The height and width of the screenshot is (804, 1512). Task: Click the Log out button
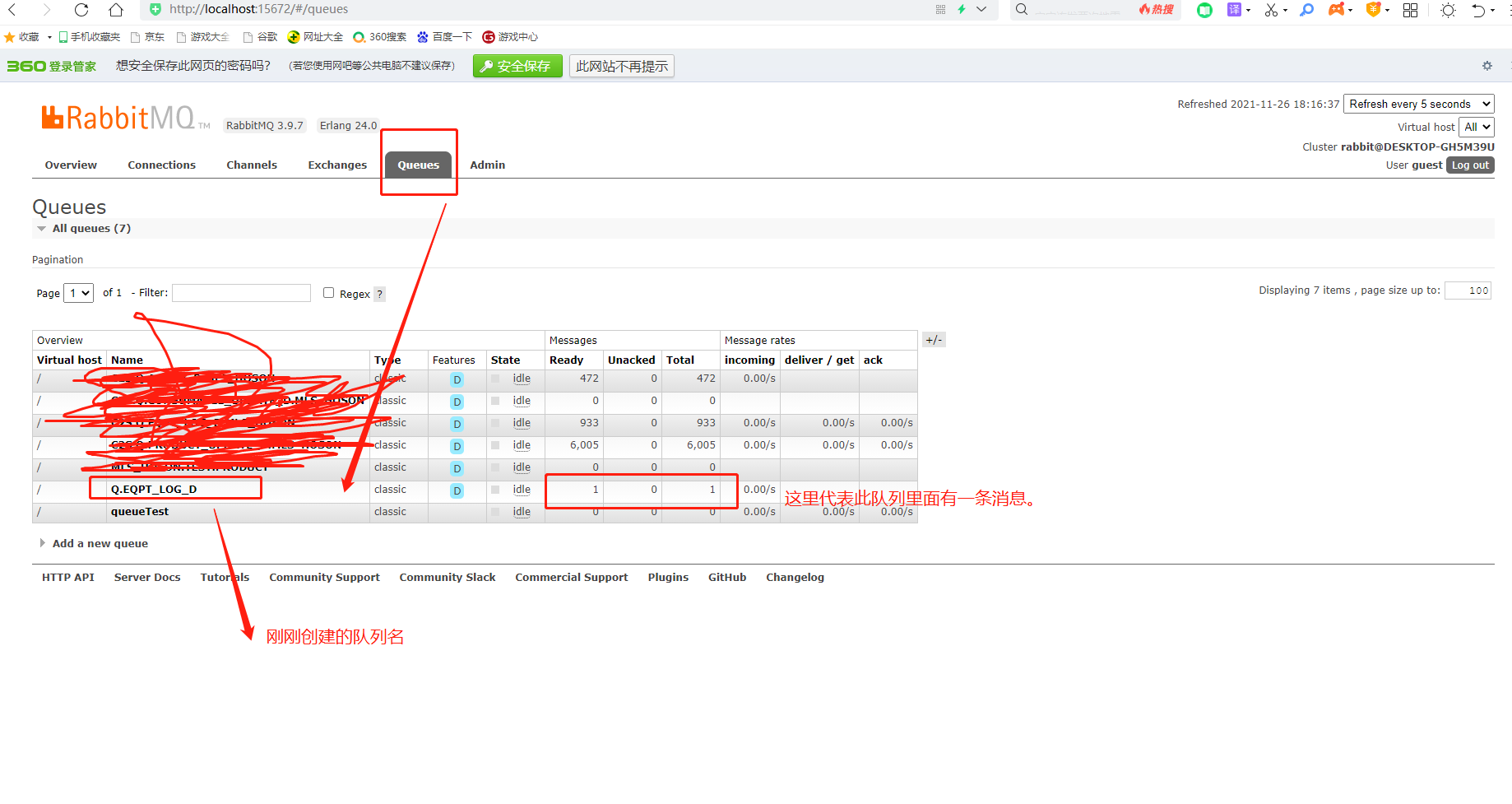pyautogui.click(x=1470, y=165)
